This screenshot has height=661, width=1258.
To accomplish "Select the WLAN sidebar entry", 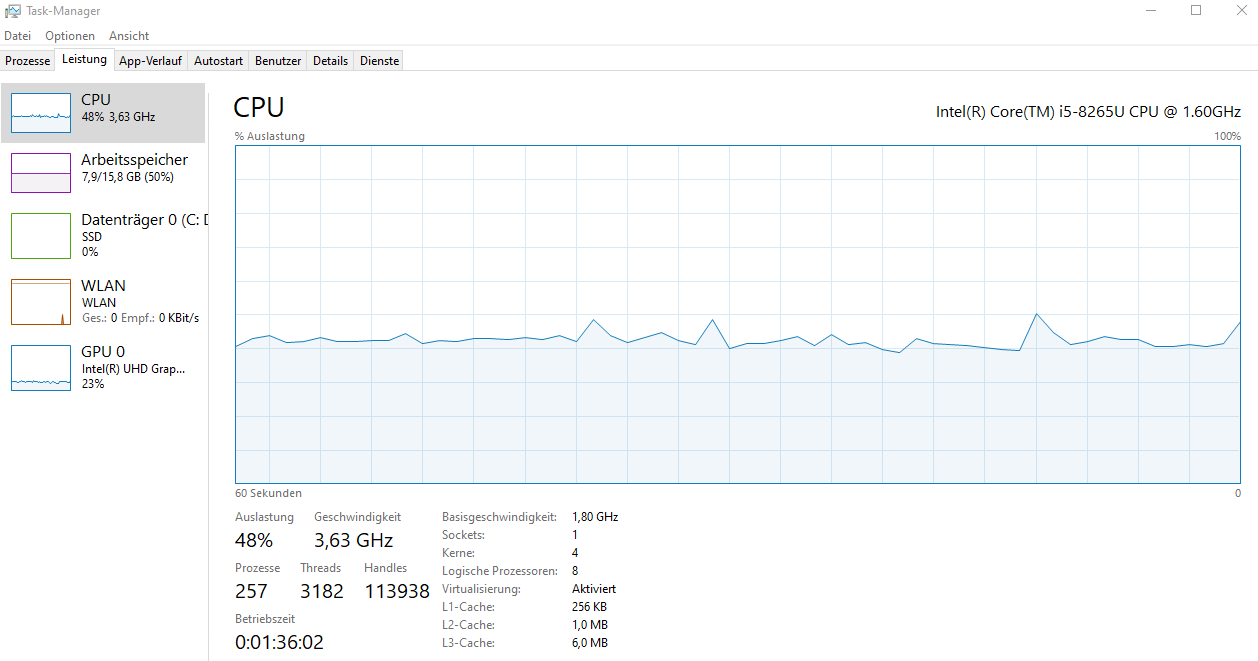I will click(103, 302).
